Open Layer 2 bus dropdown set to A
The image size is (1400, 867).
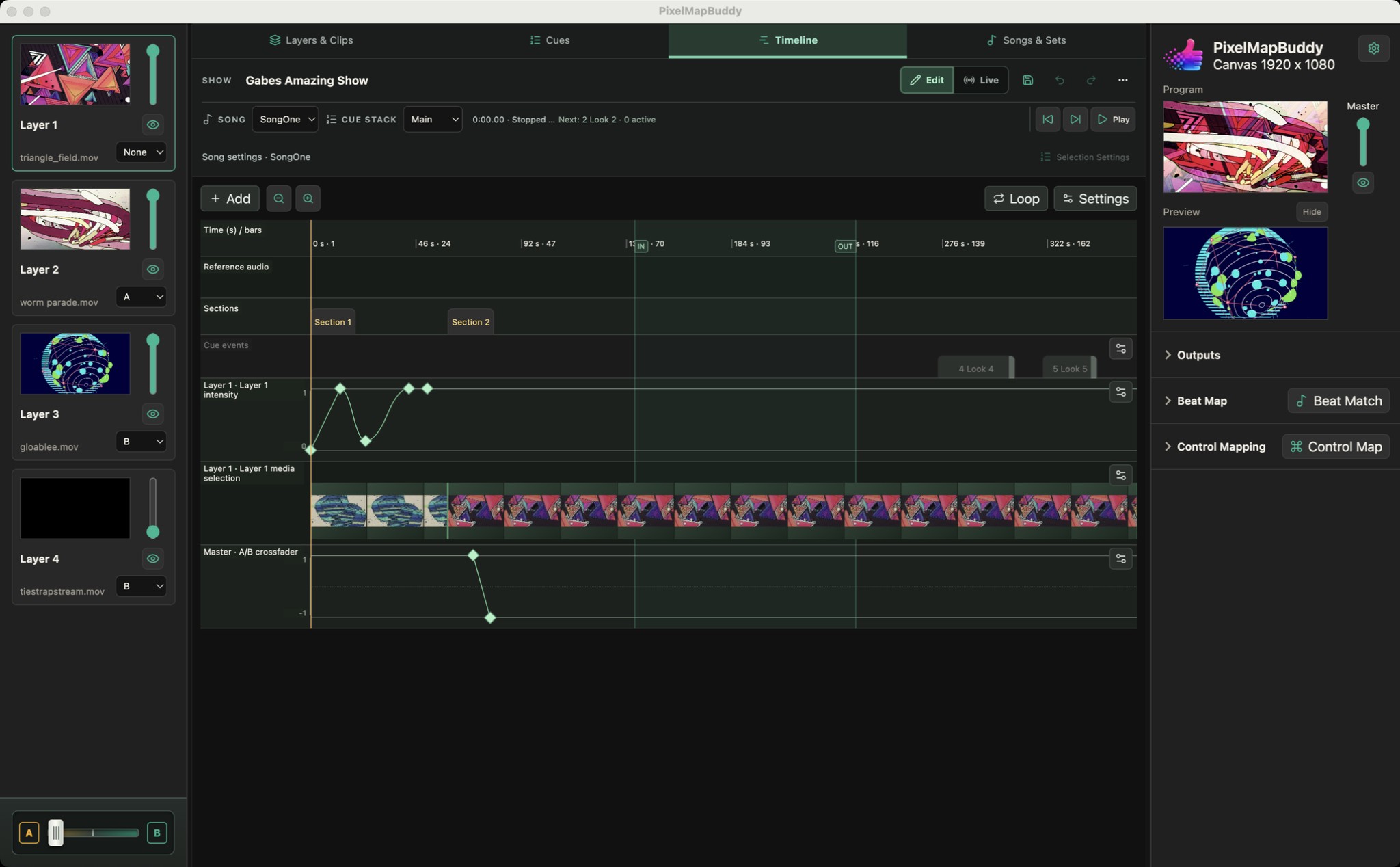pos(141,297)
